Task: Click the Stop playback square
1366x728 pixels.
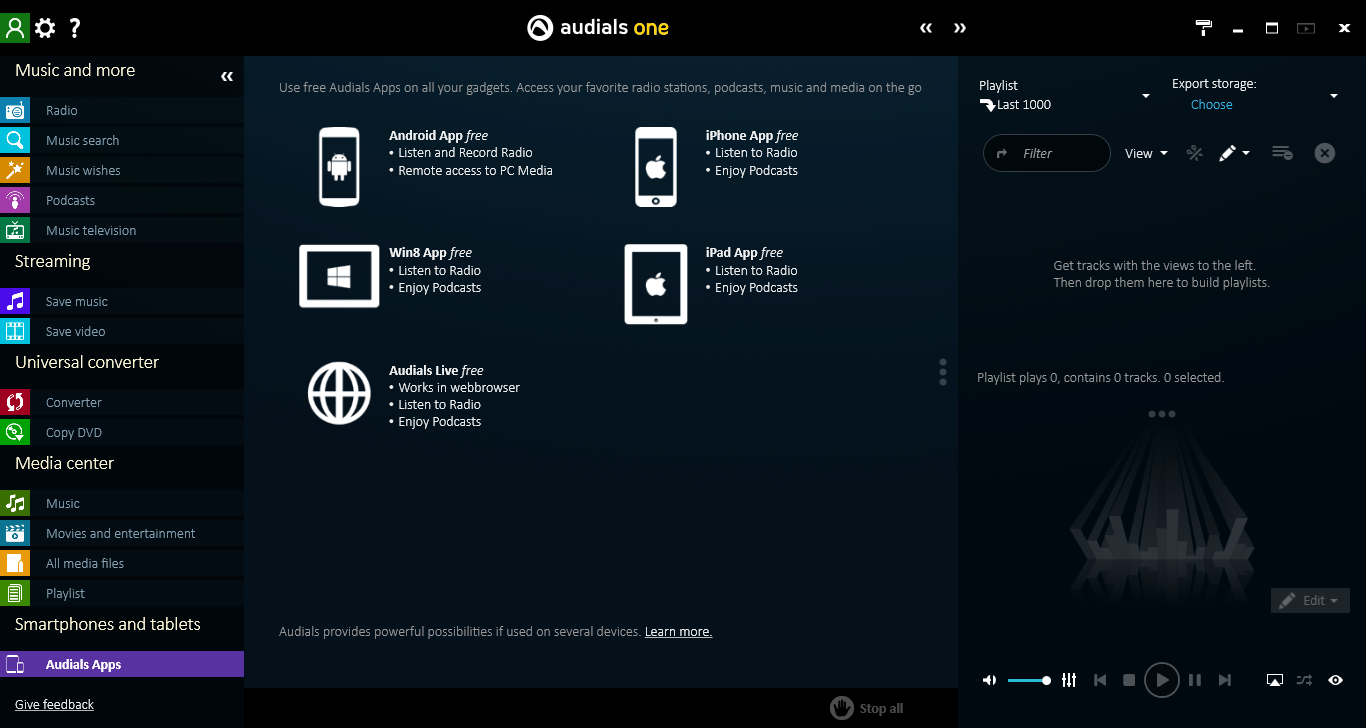Action: coord(1129,680)
